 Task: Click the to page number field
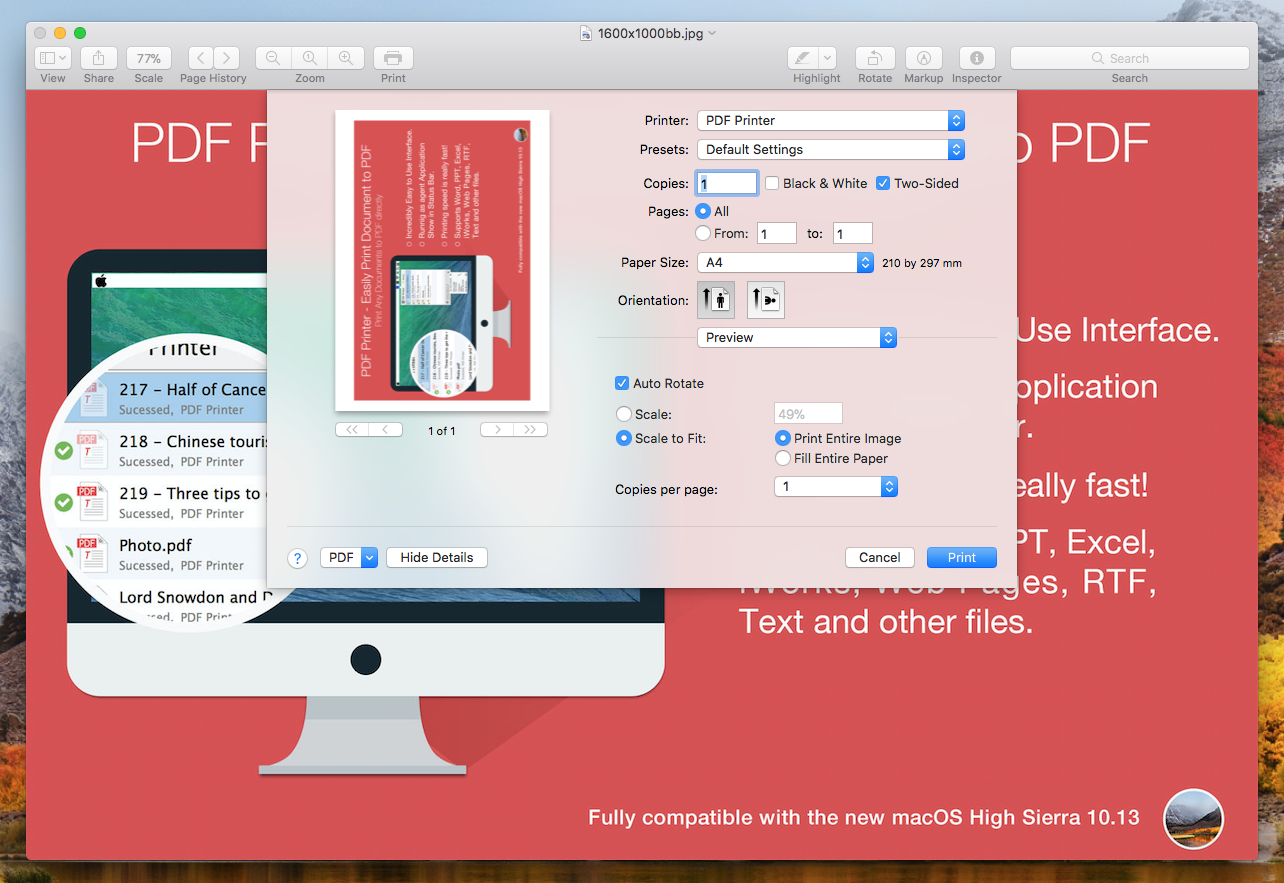853,233
